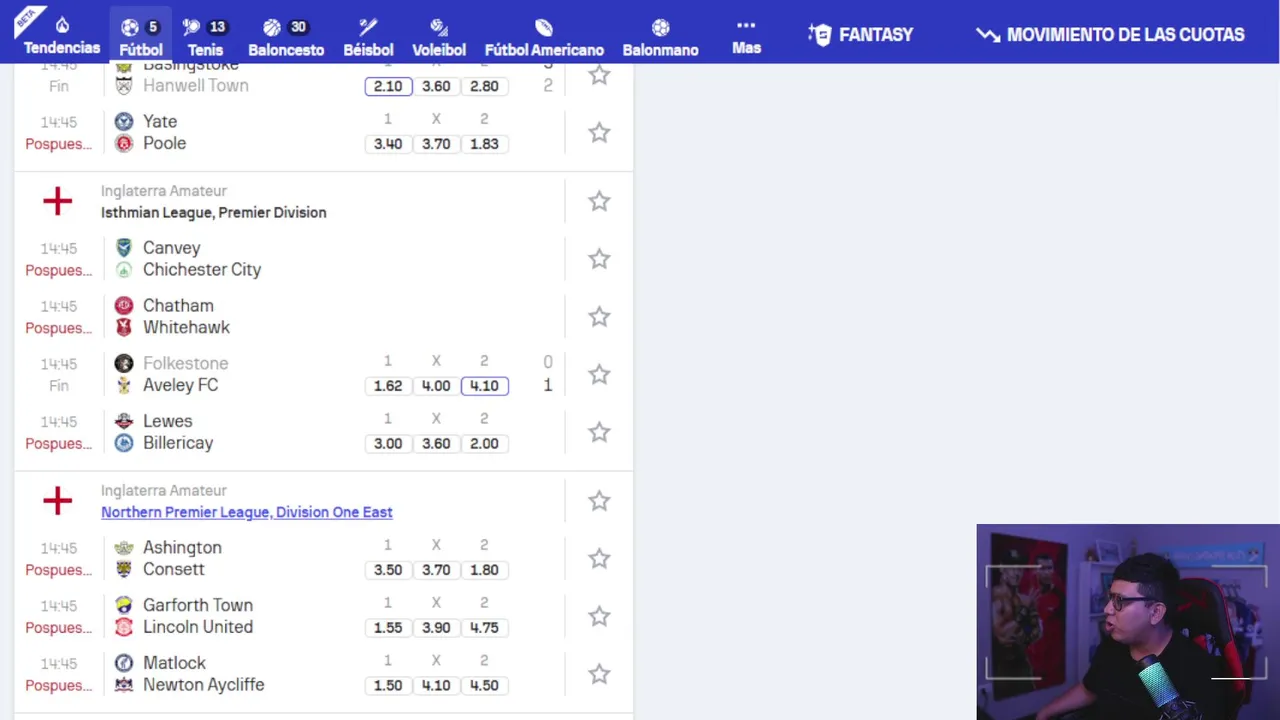
Task: Select the Fútbol Americano tab
Action: click(x=544, y=37)
